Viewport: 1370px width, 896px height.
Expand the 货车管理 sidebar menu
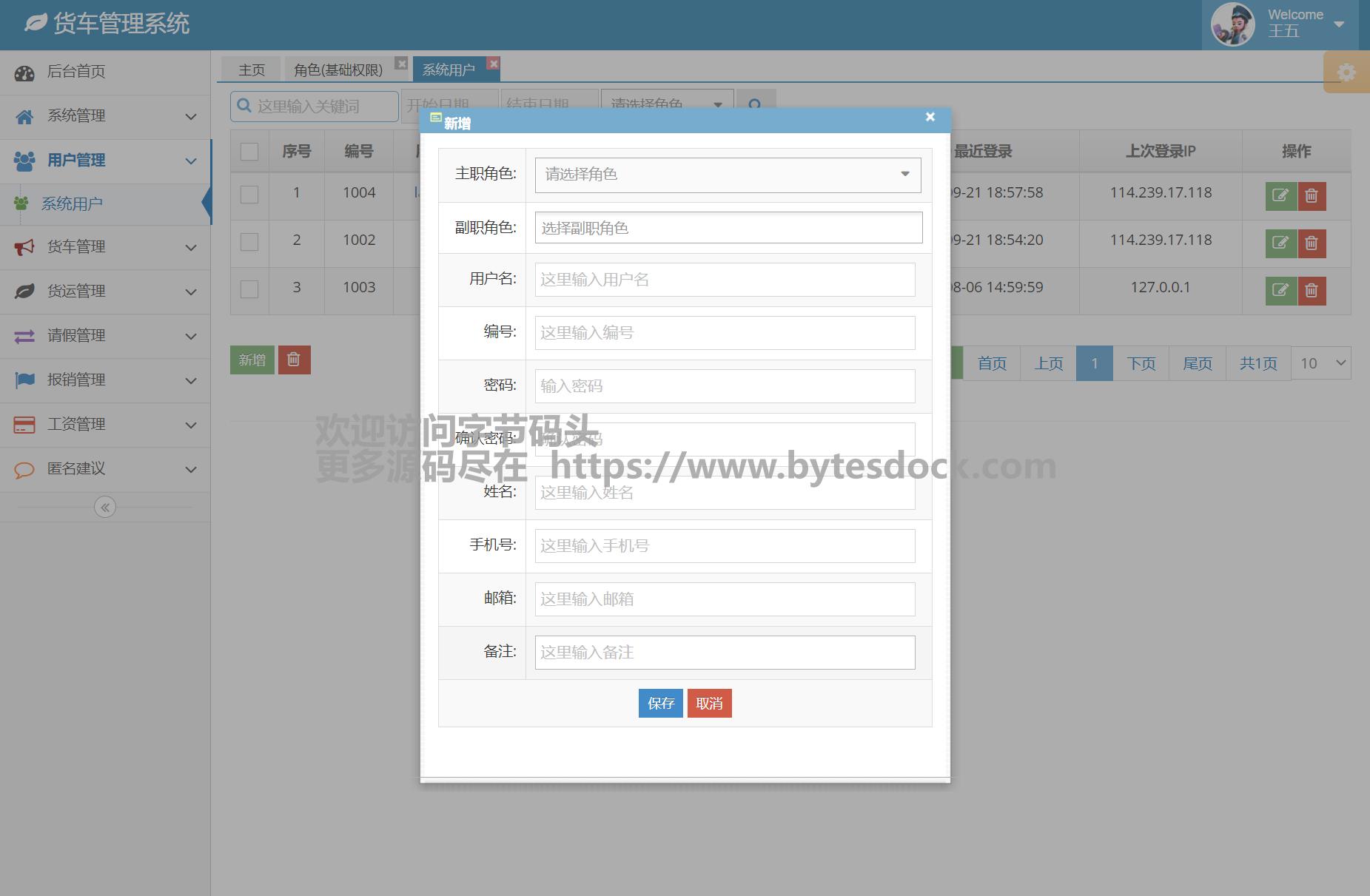pos(105,247)
